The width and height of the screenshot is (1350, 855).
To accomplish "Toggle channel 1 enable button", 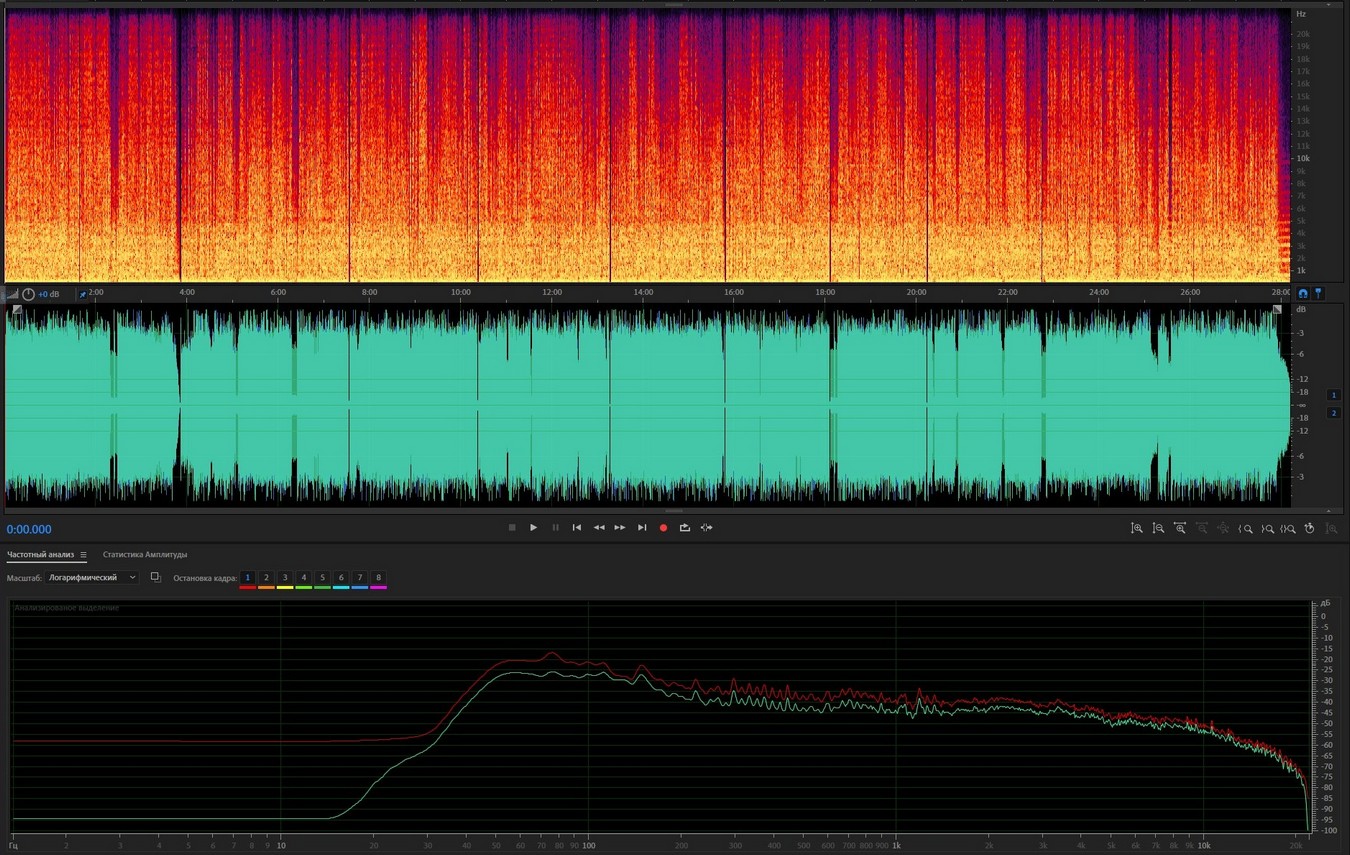I will point(1333,395).
